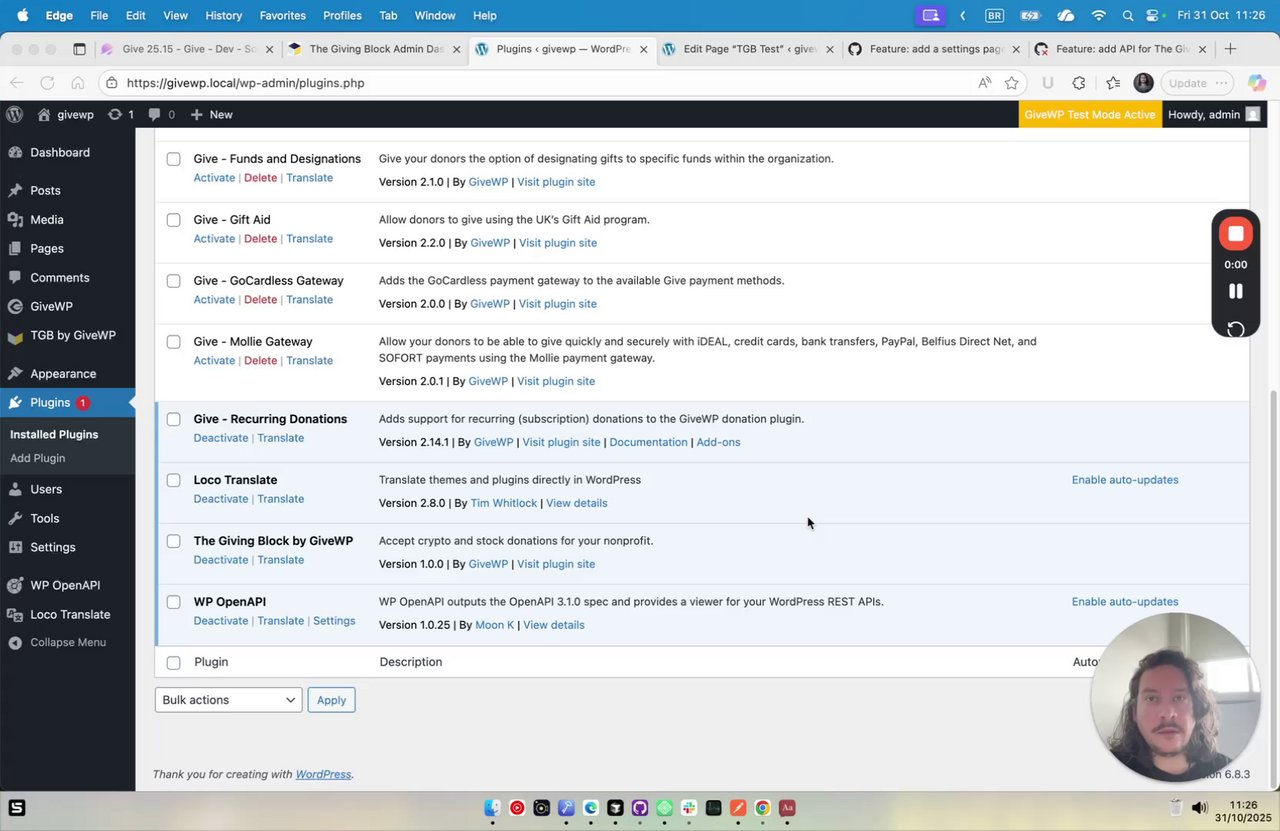
Task: Check the Give - GoCardless Gateway checkbox
Action: (x=174, y=281)
